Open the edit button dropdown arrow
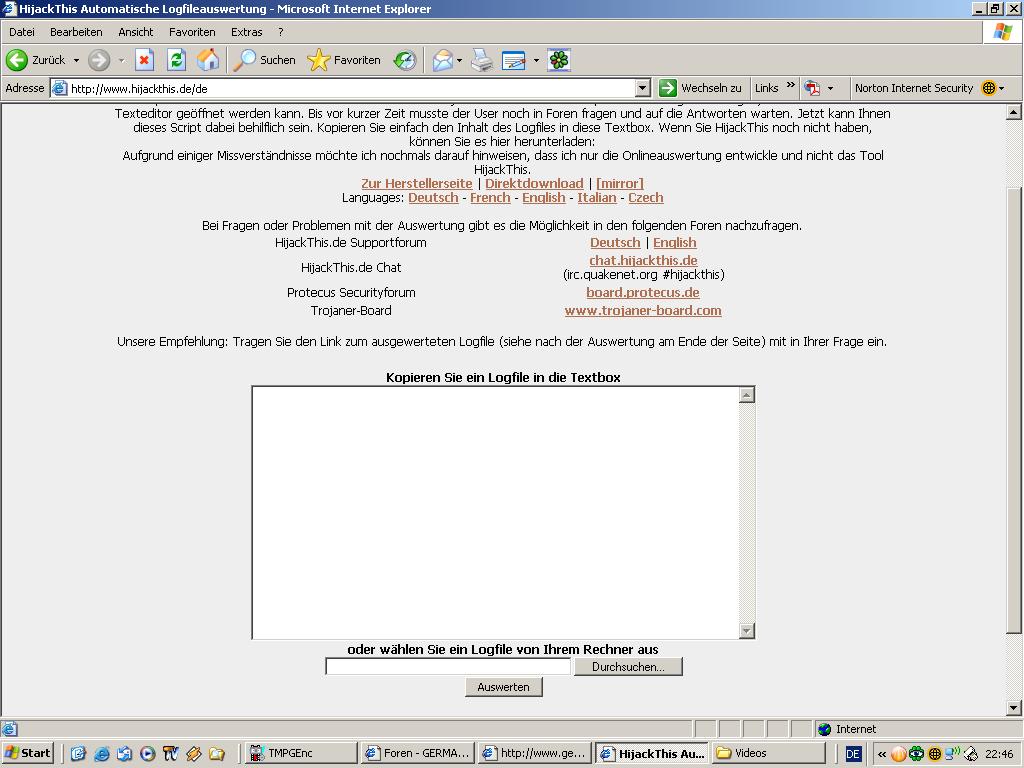The width and height of the screenshot is (1024, 768). [x=536, y=60]
